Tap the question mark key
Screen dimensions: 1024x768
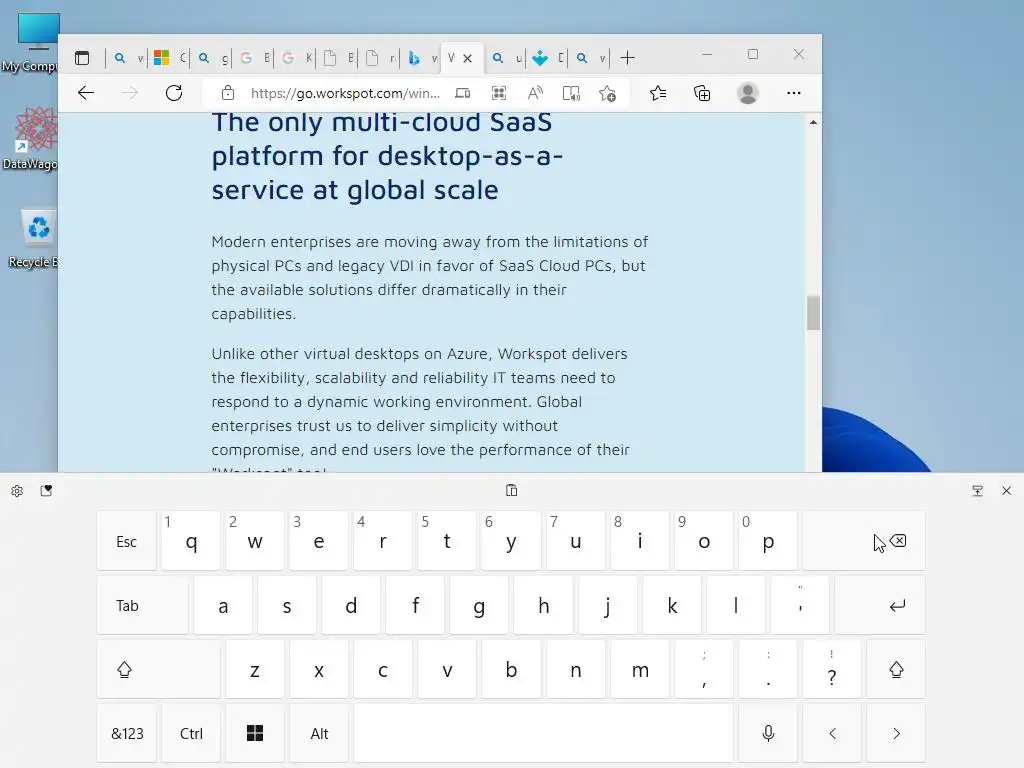(x=832, y=669)
